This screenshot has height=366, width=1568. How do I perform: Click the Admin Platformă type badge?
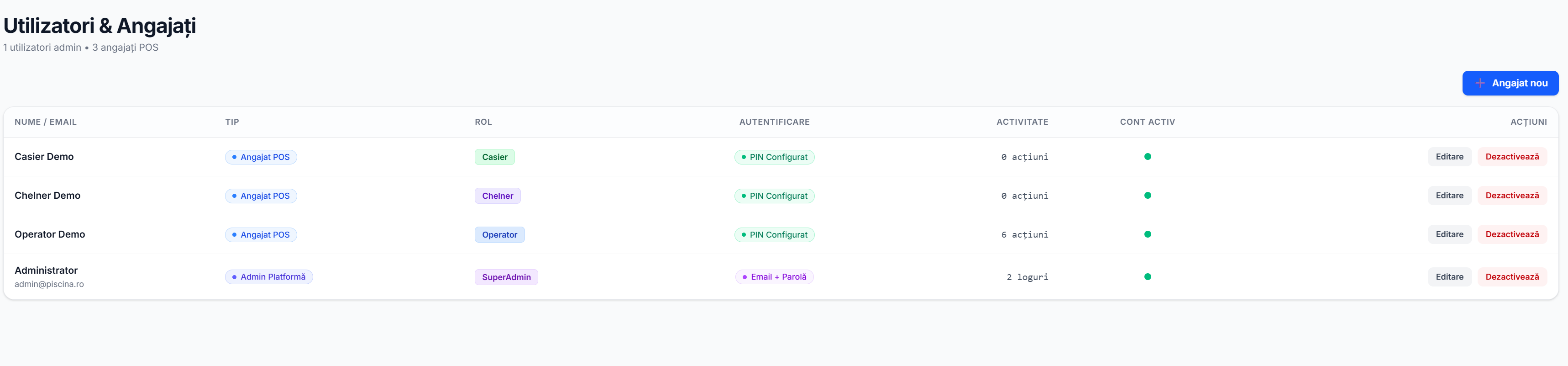tap(268, 277)
